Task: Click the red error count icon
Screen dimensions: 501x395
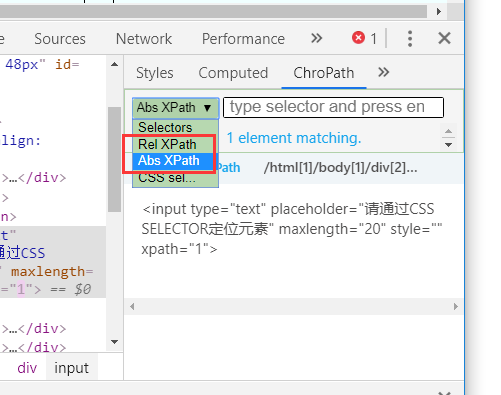Action: pyautogui.click(x=358, y=38)
